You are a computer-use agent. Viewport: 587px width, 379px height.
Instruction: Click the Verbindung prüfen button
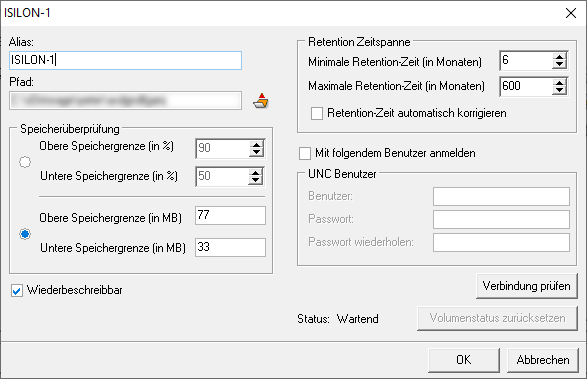[x=527, y=286]
